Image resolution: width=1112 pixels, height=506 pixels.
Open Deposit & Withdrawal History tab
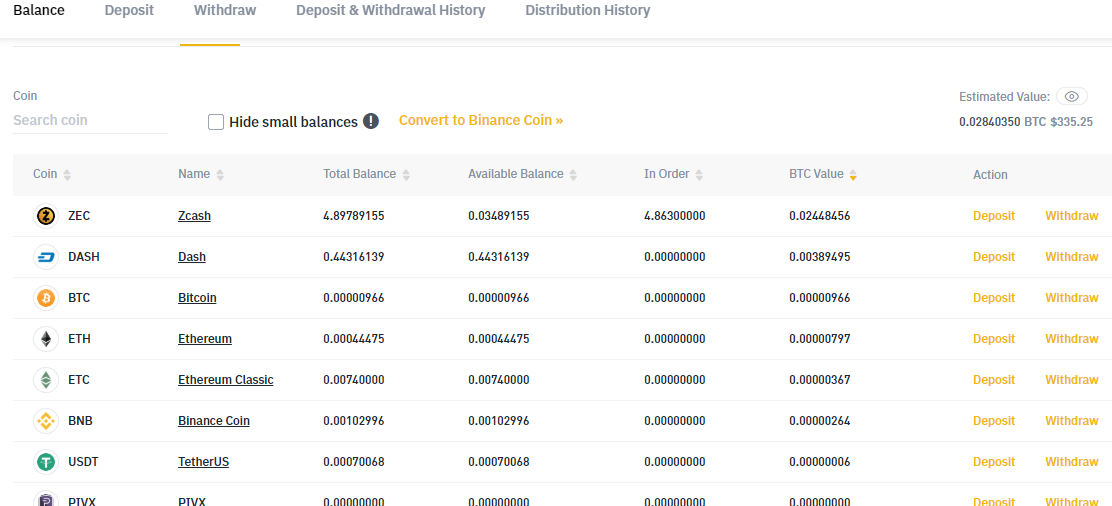click(x=390, y=11)
